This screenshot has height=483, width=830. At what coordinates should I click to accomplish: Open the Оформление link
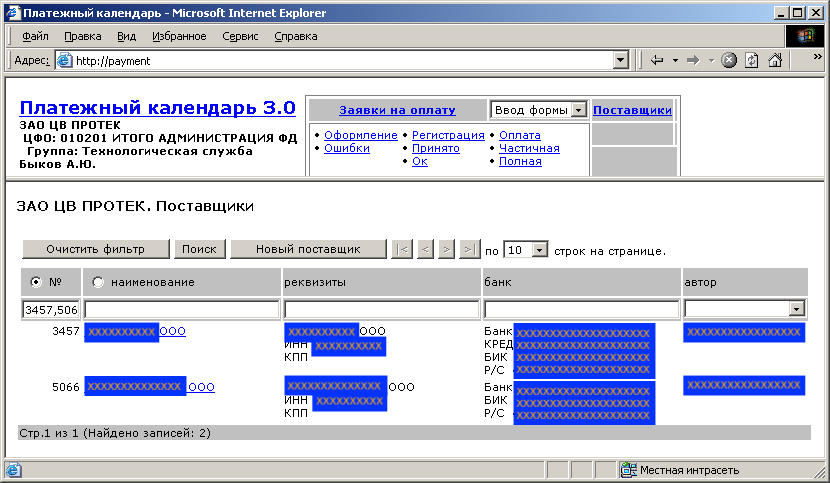click(x=360, y=135)
